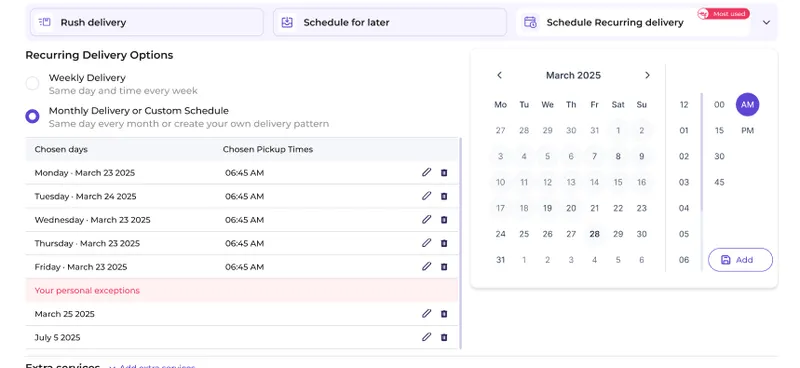Edit the Tuesday March 24 2025 row
Image resolution: width=800 pixels, height=368 pixels.
tap(427, 196)
